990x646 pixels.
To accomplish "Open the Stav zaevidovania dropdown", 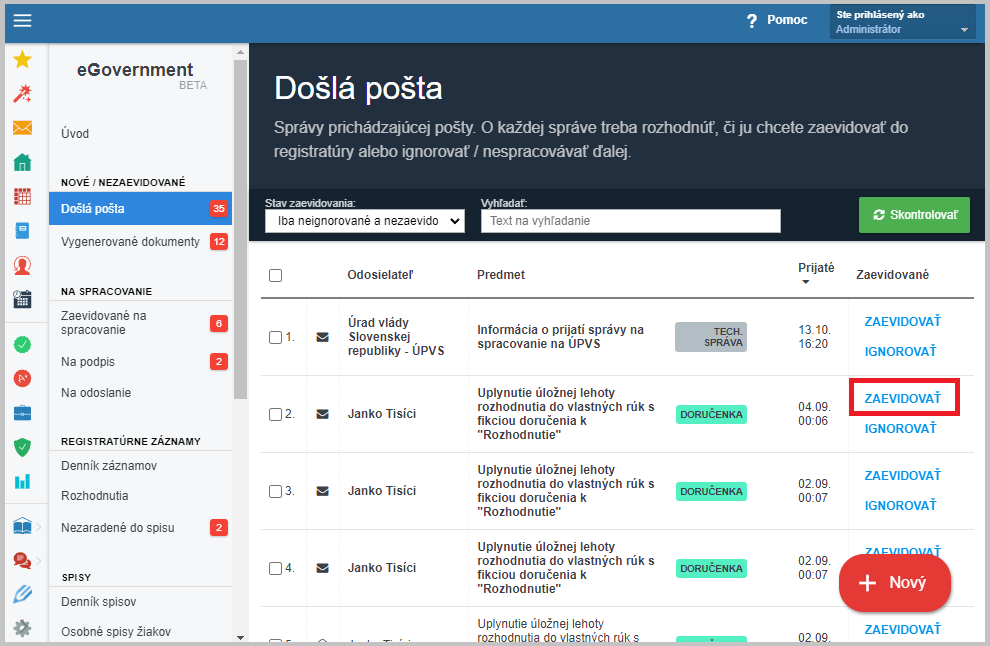I will point(365,221).
